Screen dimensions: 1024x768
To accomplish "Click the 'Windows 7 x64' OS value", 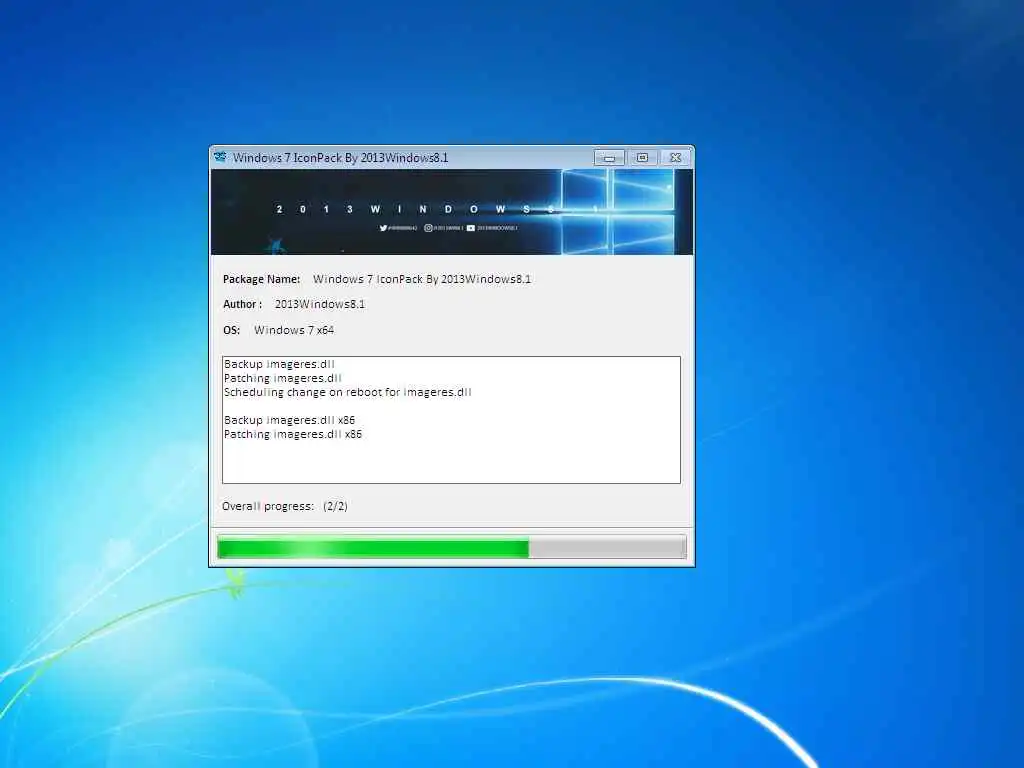I will 294,330.
